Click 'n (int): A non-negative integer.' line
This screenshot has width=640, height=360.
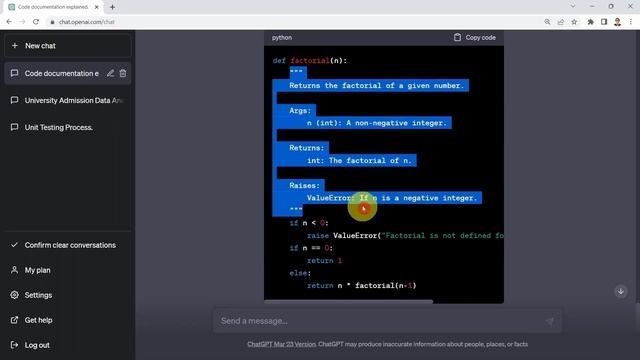point(377,123)
